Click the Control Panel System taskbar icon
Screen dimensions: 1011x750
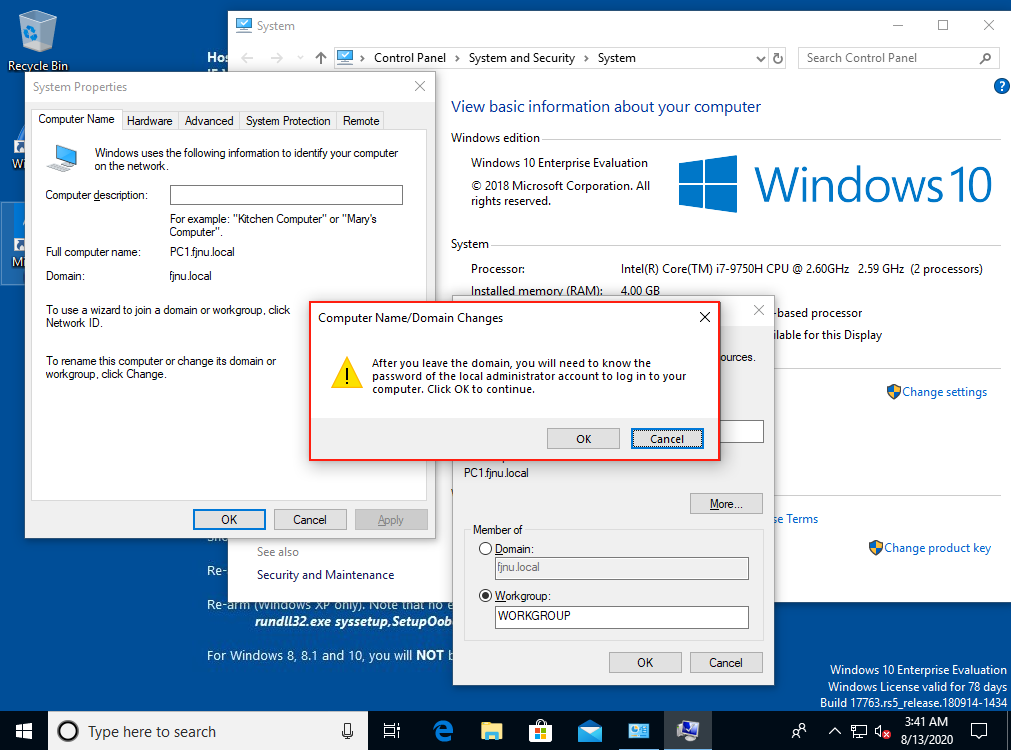pyautogui.click(x=639, y=731)
